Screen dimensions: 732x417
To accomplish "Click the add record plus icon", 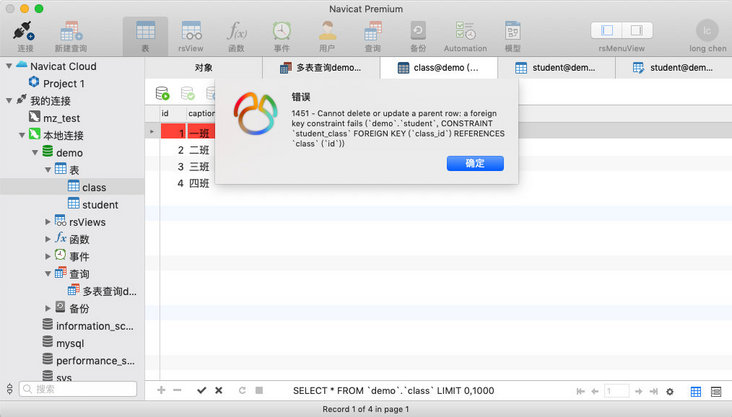I will [161, 390].
